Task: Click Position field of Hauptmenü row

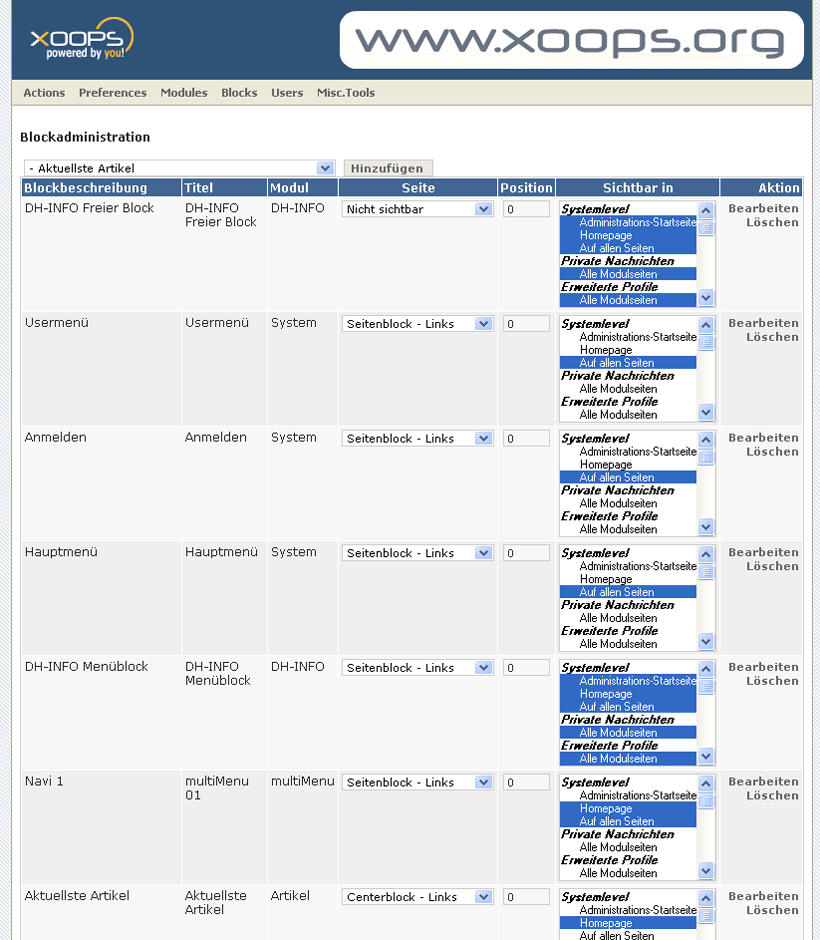Action: (x=526, y=553)
